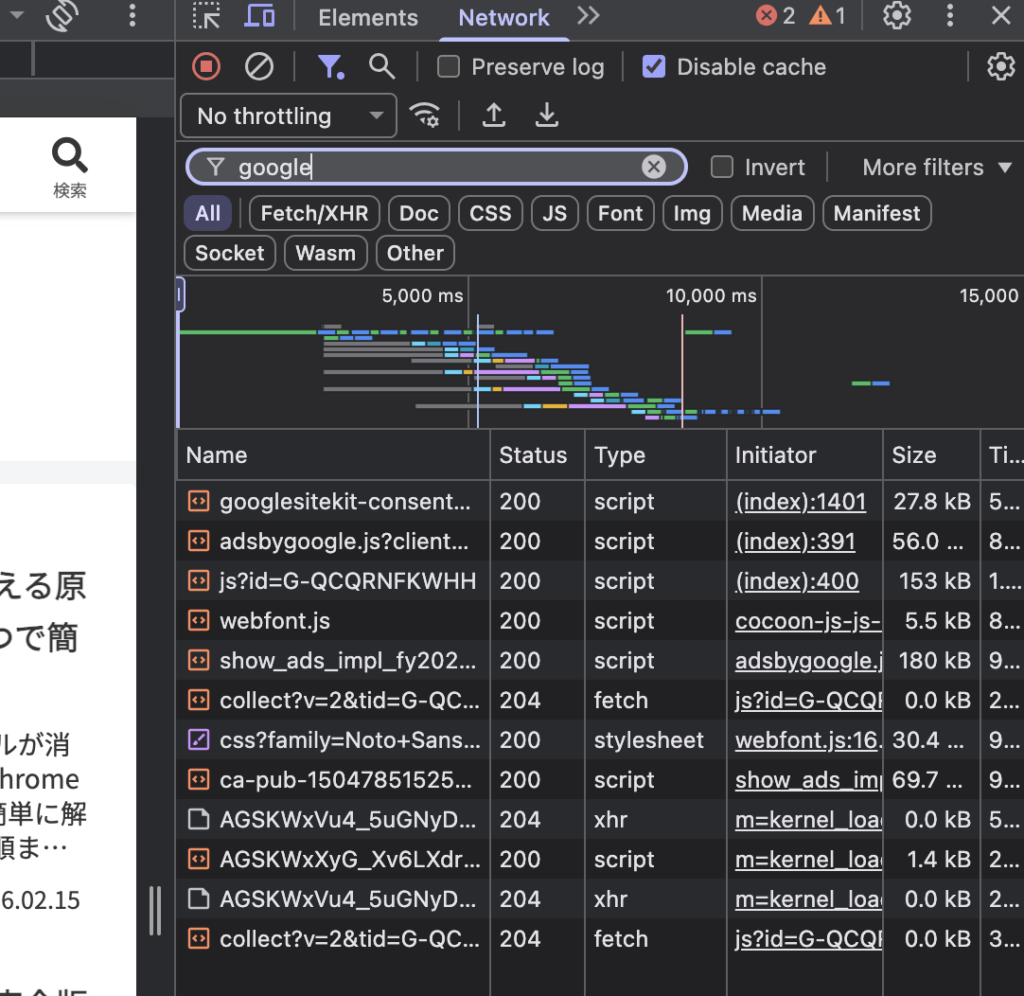The image size is (1024, 996).
Task: Apply the Fetch/XHR resource filter
Action: (x=313, y=213)
